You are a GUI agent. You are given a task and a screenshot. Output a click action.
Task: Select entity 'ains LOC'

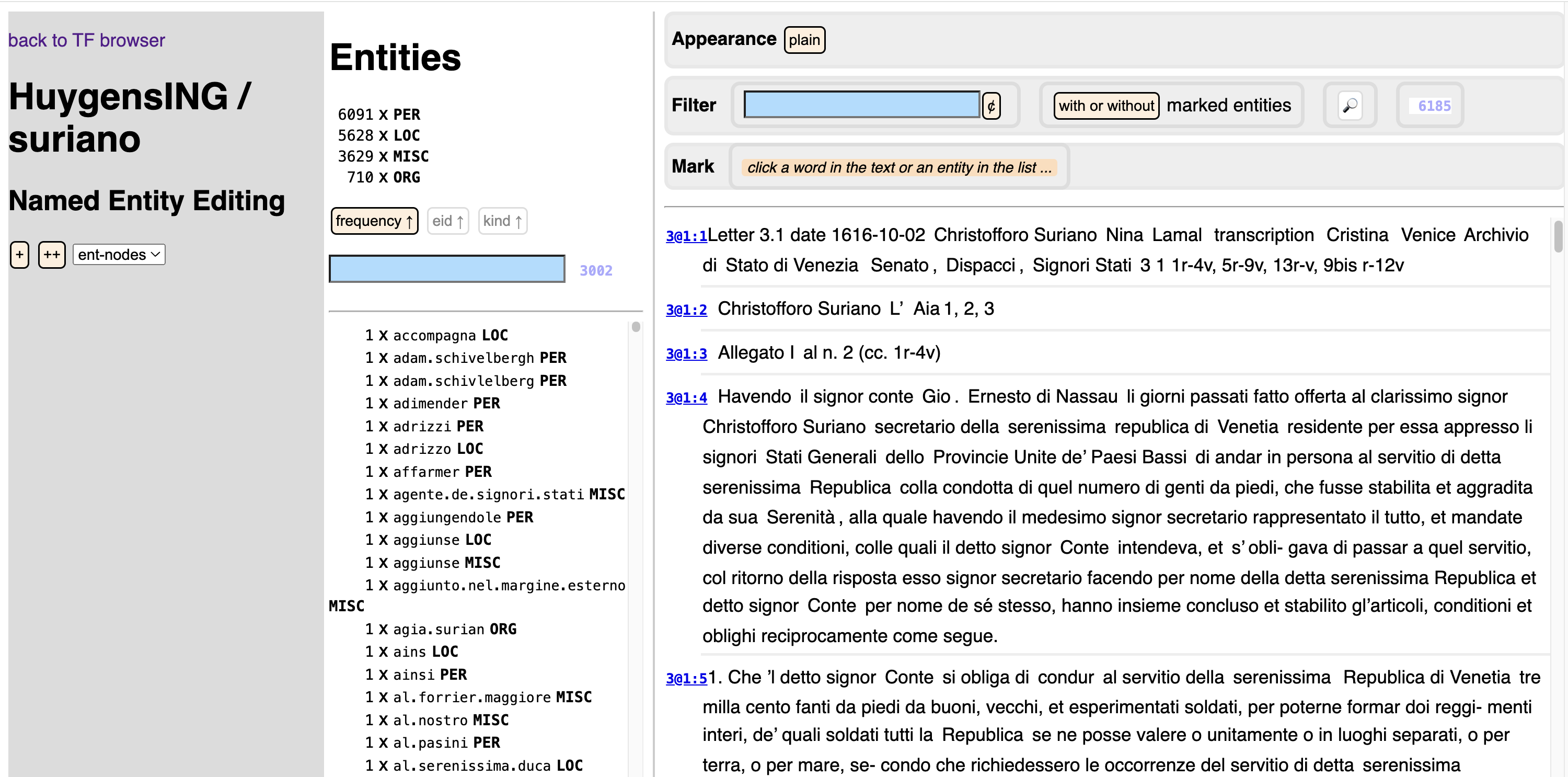[411, 652]
